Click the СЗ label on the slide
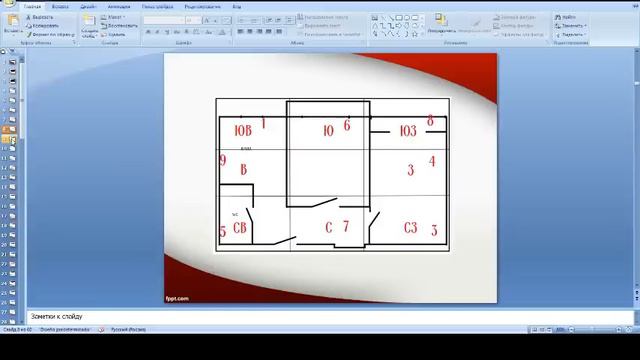640x360 pixels. [x=411, y=227]
